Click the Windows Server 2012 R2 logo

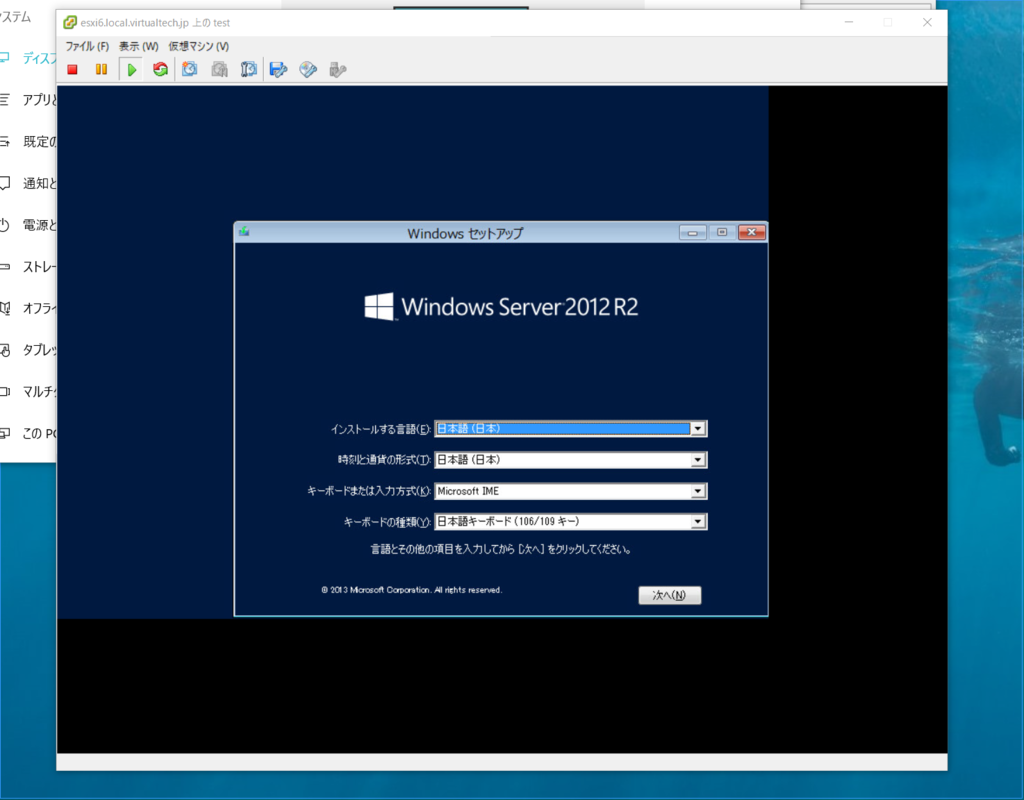tap(501, 306)
